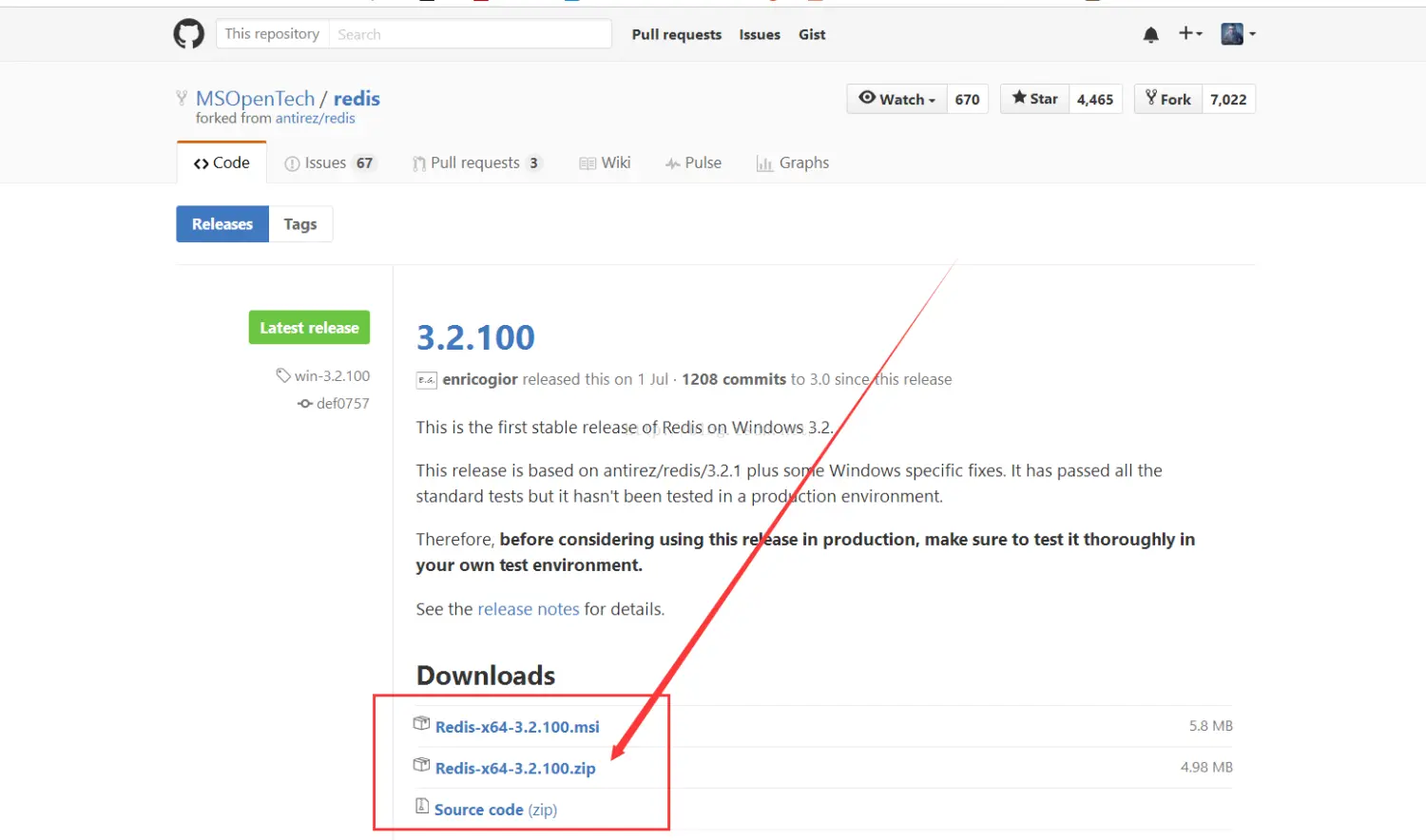Open Issues in top navigation

[x=760, y=34]
